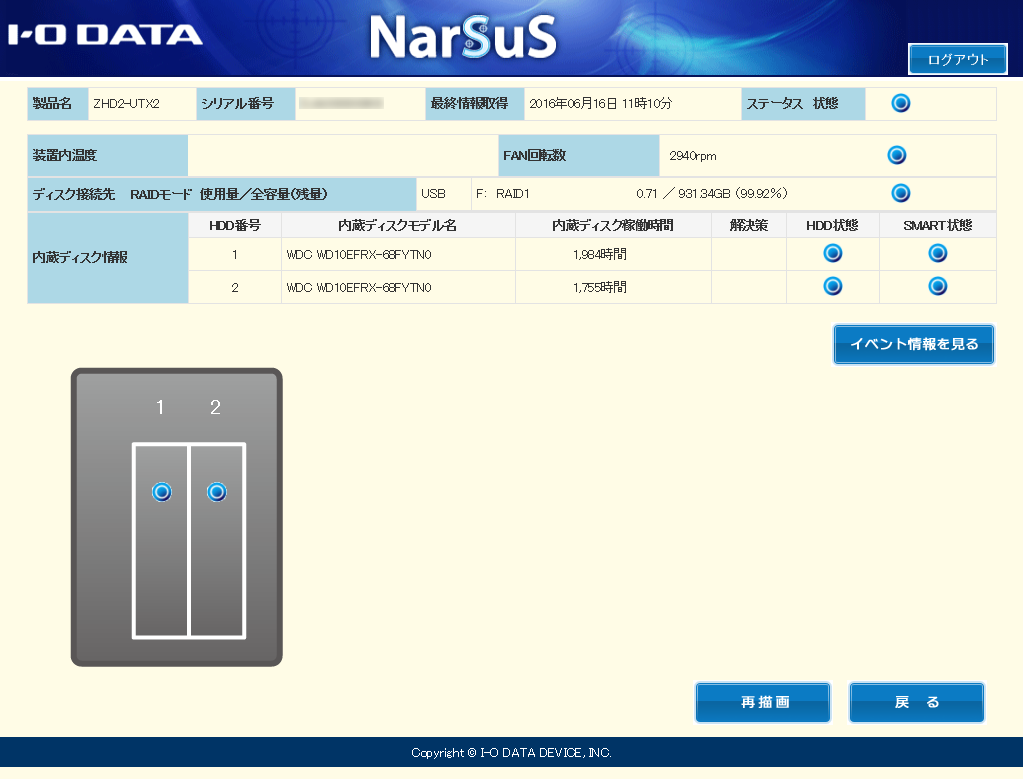The height and width of the screenshot is (779, 1023).
Task: Click the SMART状態 icon for HDD 2
Action: tap(936, 285)
